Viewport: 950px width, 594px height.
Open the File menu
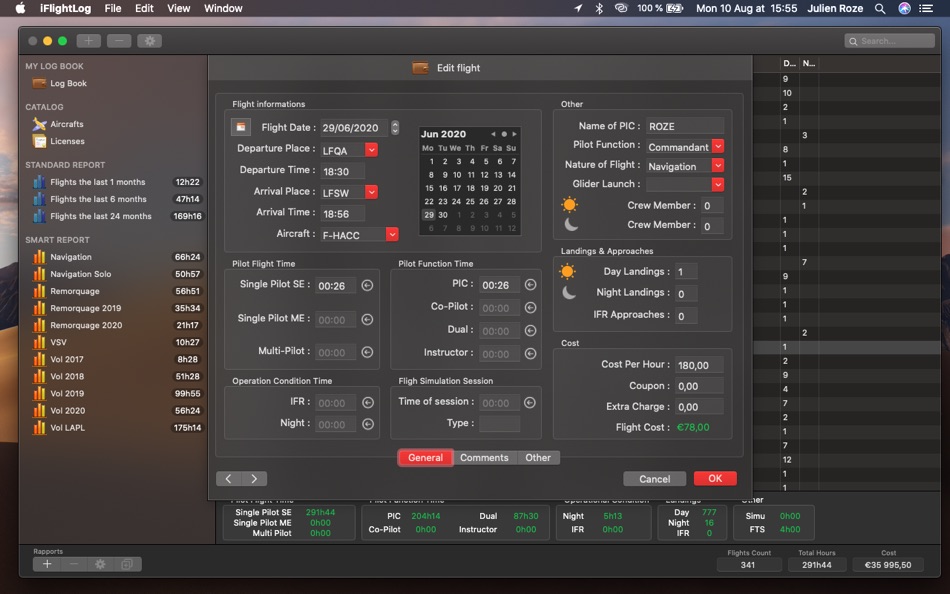click(x=113, y=8)
